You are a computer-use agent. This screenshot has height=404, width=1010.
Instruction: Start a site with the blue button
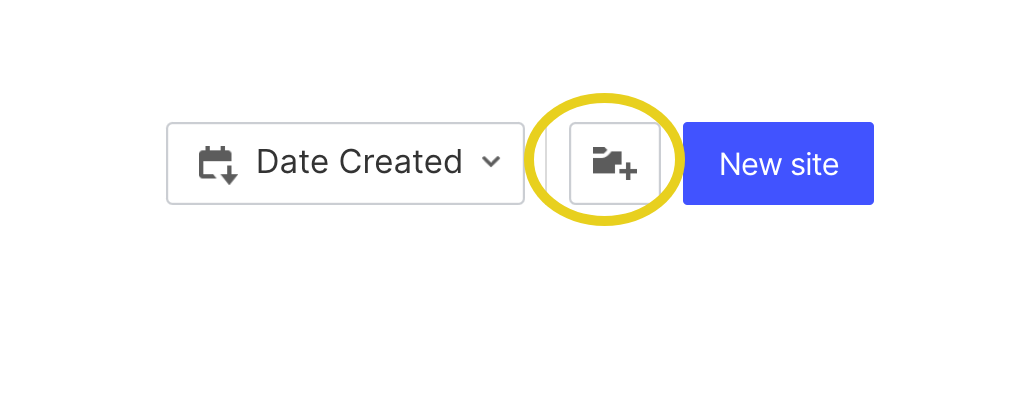[x=778, y=163]
